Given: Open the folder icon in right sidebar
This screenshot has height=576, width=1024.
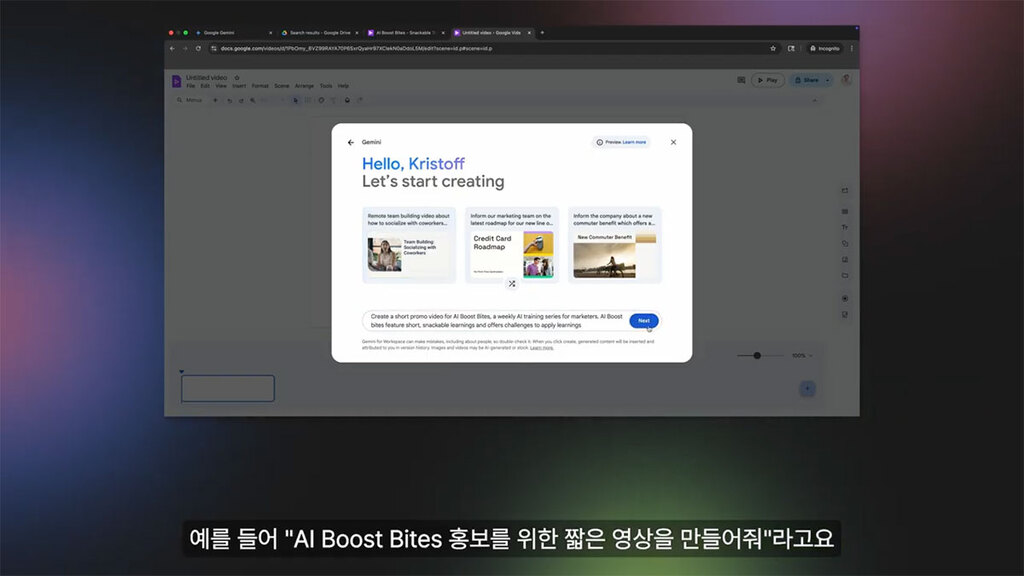Looking at the screenshot, I should [x=845, y=276].
